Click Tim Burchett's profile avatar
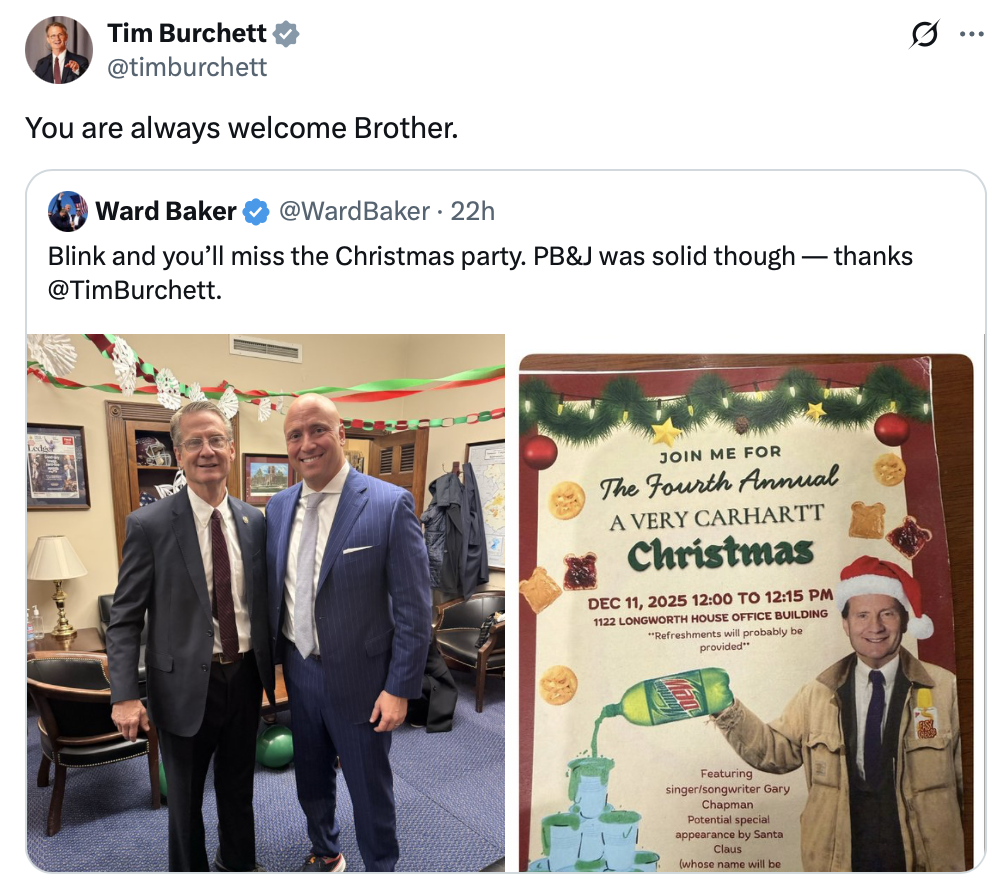The image size is (1006, 882). click(58, 50)
